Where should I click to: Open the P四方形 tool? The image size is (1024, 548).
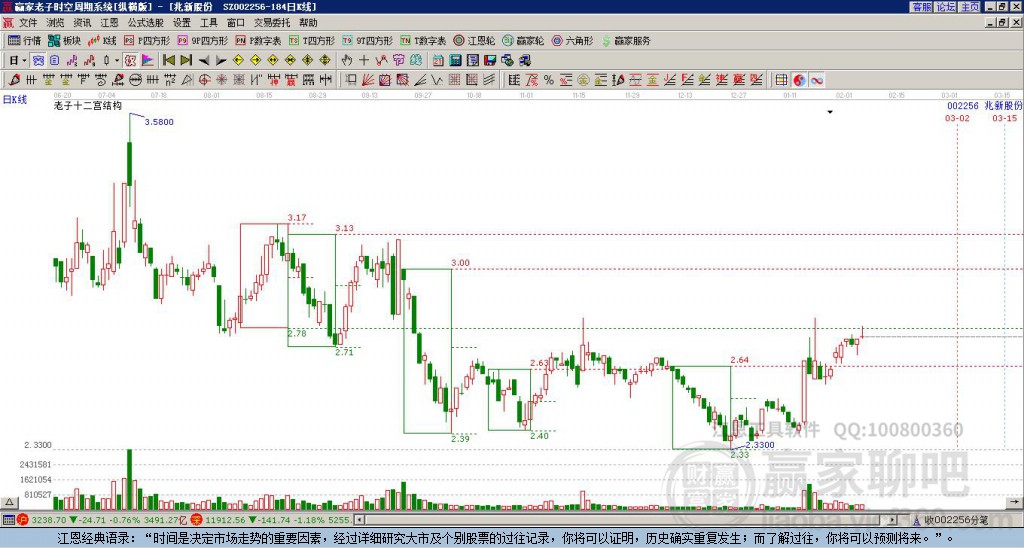147,40
